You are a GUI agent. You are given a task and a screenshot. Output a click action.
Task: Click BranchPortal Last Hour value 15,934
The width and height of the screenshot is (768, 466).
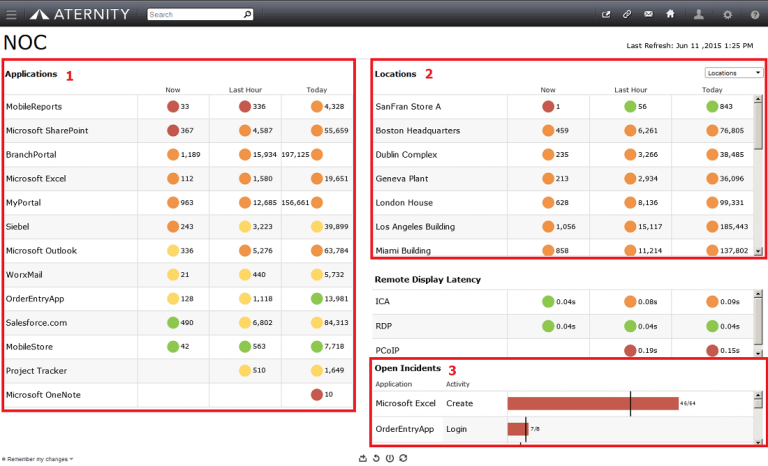tap(264, 154)
